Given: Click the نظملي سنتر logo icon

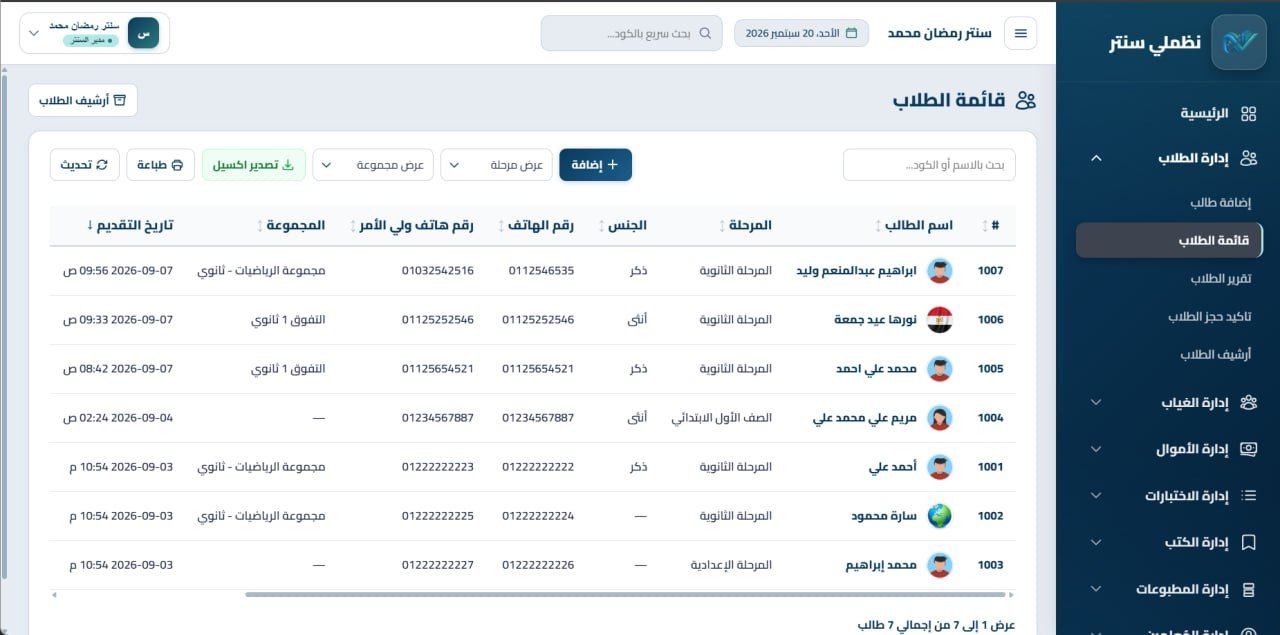Looking at the screenshot, I should pos(1238,42).
